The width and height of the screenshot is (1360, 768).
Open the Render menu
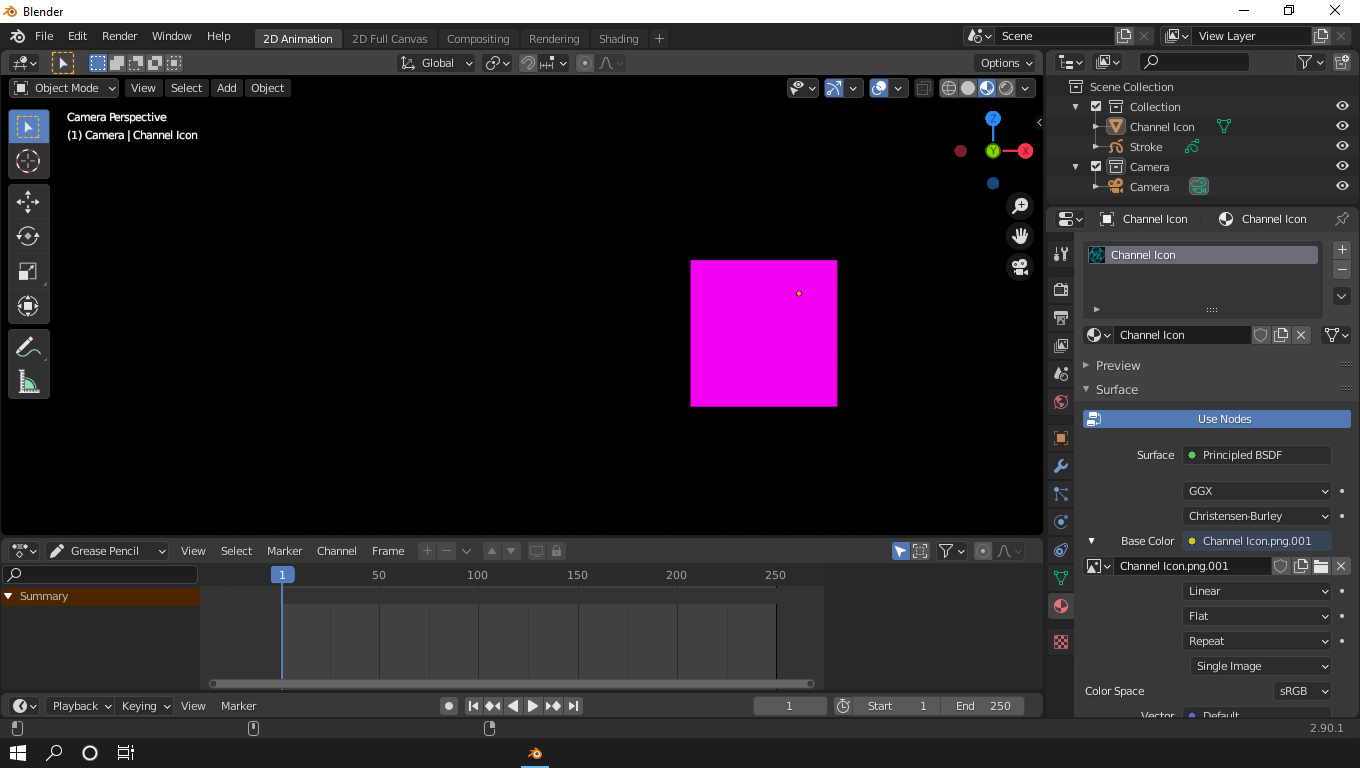pos(119,36)
